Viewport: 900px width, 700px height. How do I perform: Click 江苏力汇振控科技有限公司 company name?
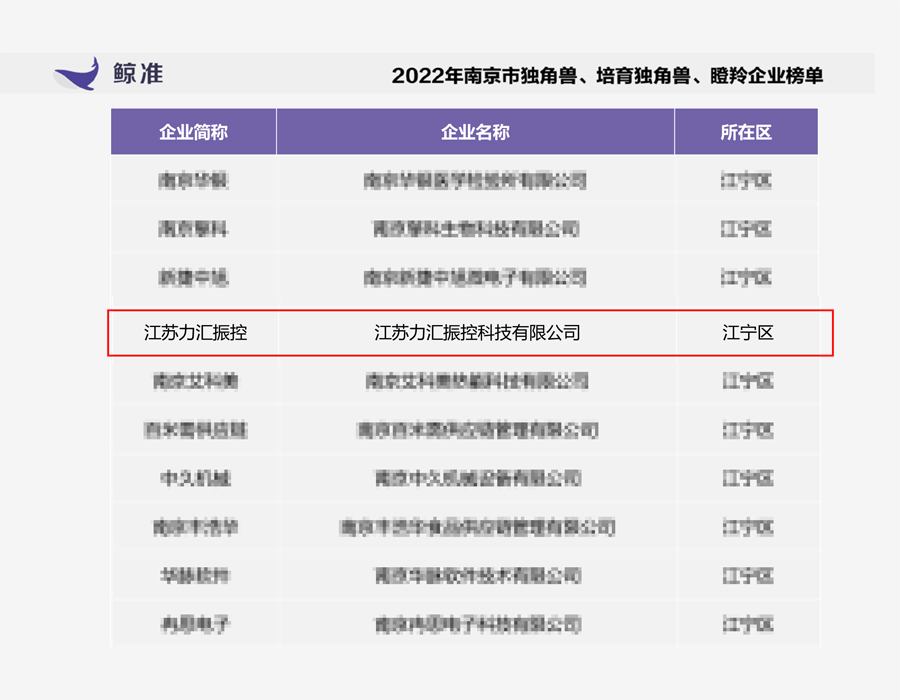click(476, 333)
